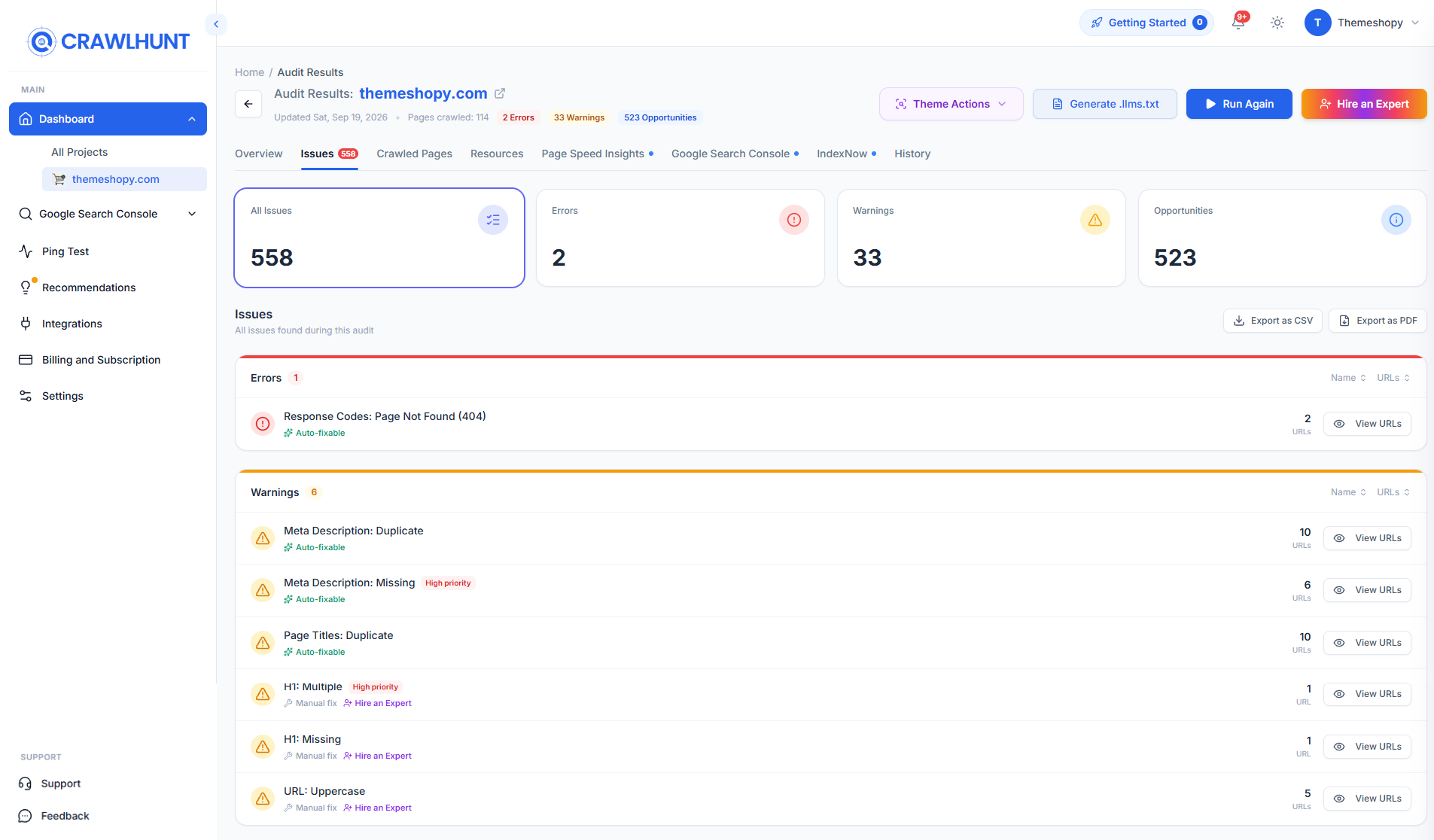Export issues as PDF
Viewport: 1434px width, 840px height.
coord(1378,321)
